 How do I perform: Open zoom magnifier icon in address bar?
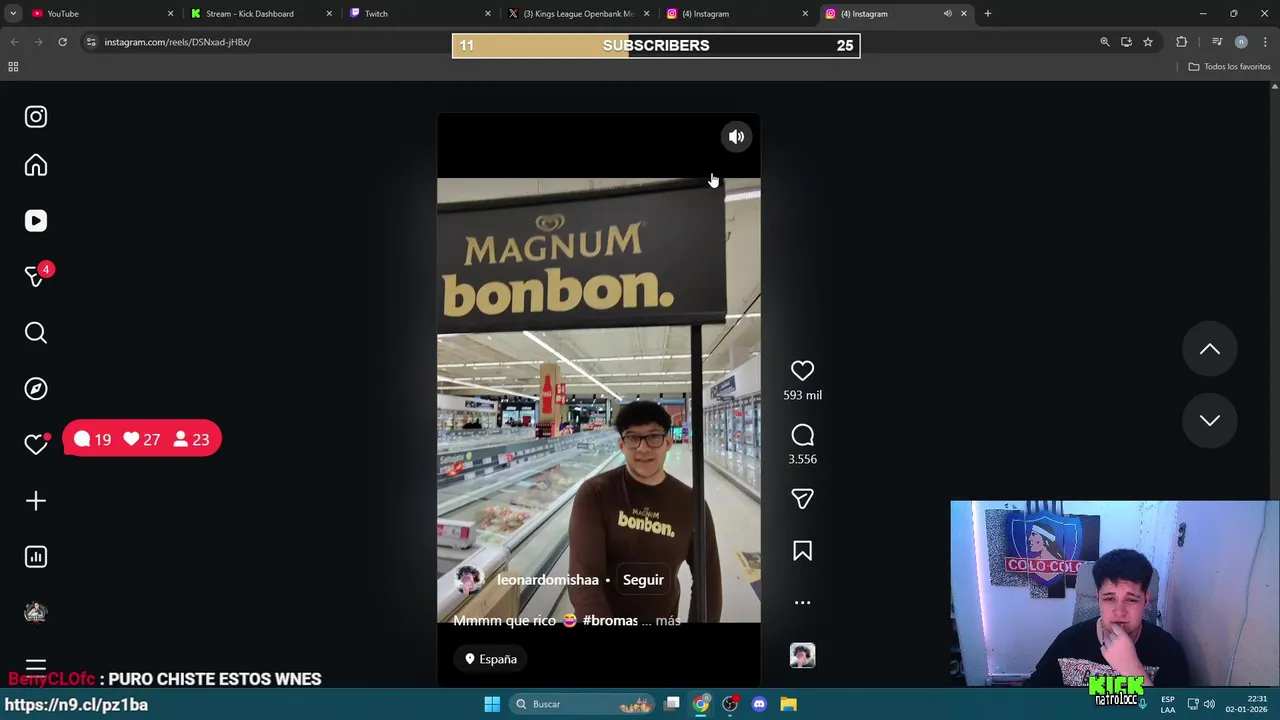point(1105,42)
